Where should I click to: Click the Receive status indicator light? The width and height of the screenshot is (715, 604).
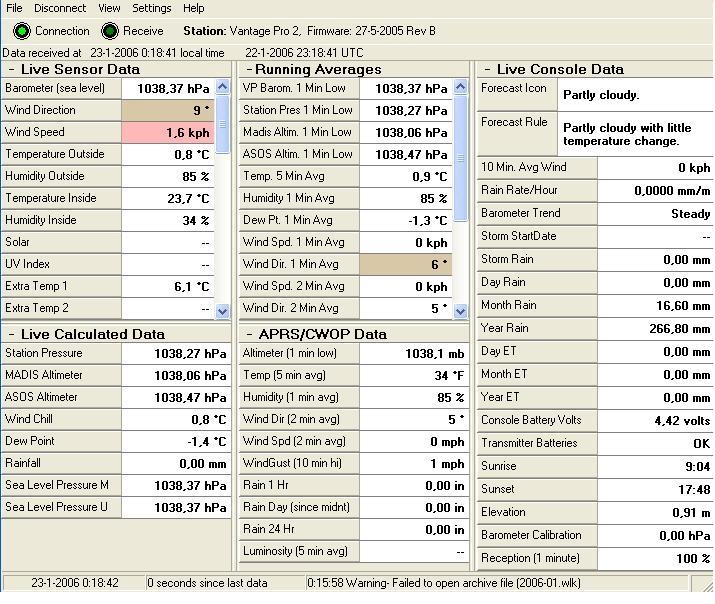pos(109,31)
